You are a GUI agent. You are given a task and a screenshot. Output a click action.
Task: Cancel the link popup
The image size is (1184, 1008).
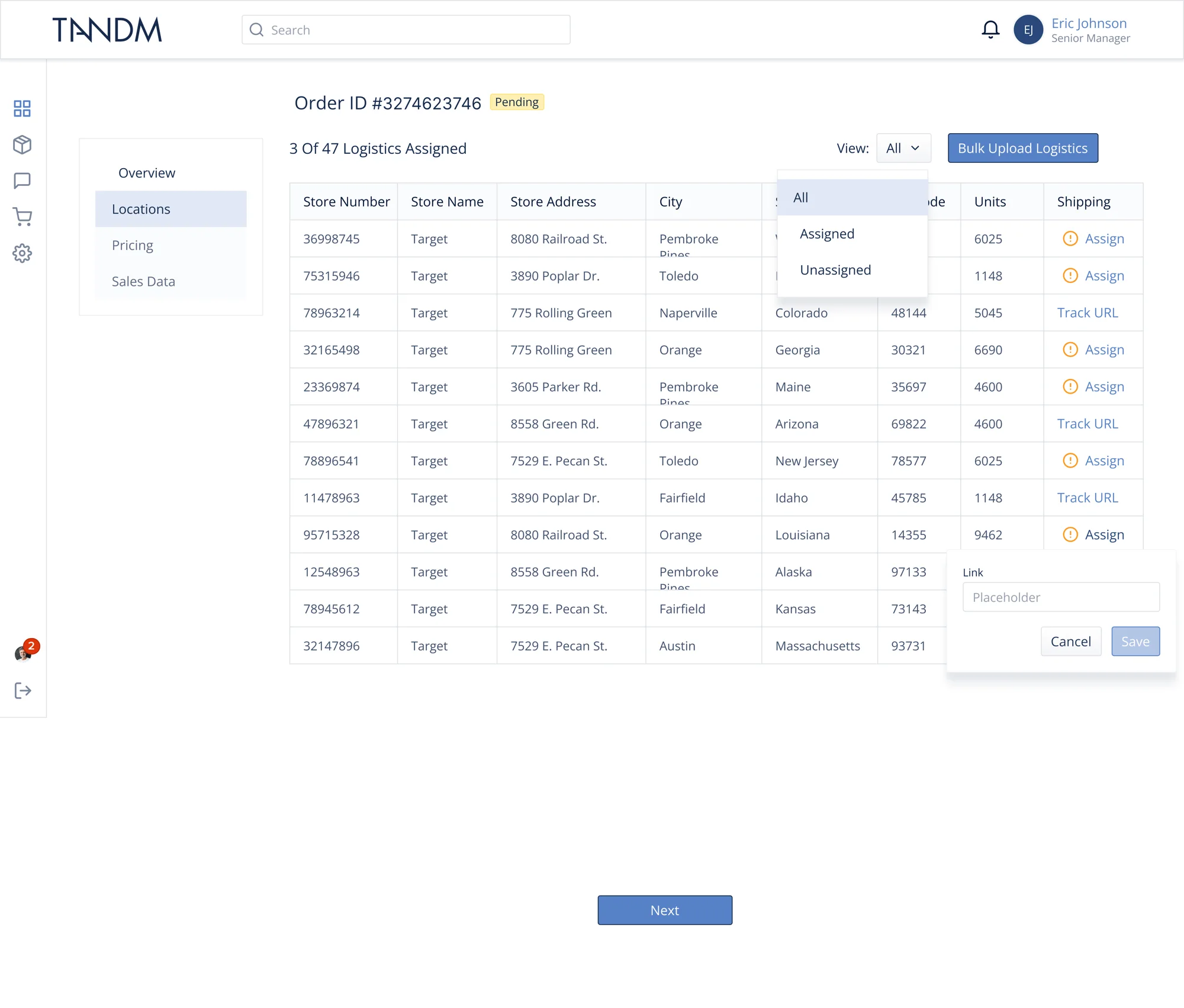coord(1070,641)
